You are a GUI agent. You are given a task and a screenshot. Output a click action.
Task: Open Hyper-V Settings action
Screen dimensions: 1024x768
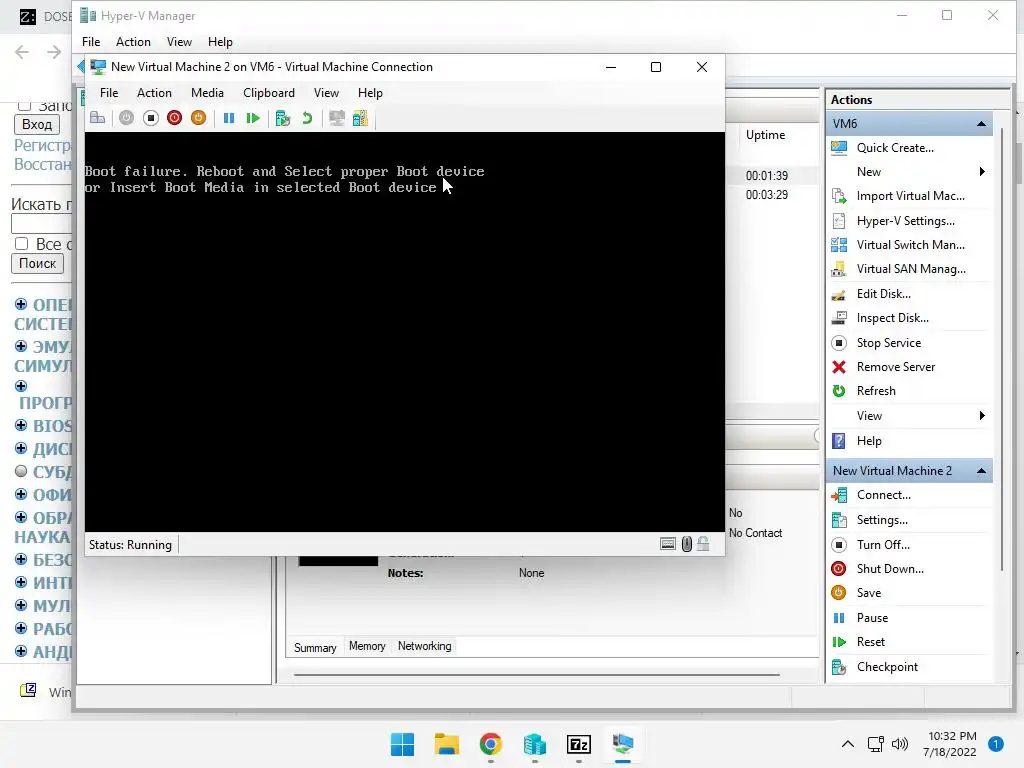(905, 221)
